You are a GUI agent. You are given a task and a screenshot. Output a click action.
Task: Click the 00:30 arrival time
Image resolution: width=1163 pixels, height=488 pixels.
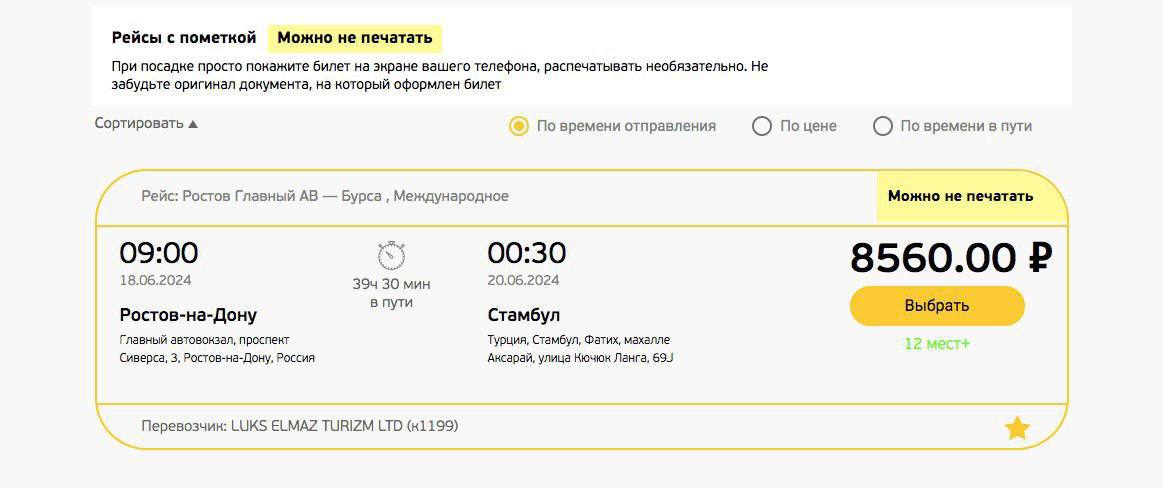click(x=526, y=253)
